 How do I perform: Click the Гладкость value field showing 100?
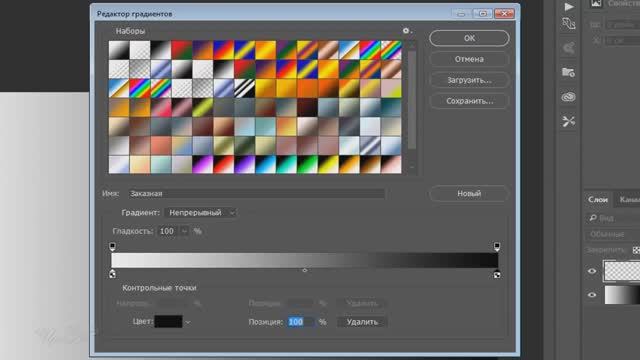point(168,231)
